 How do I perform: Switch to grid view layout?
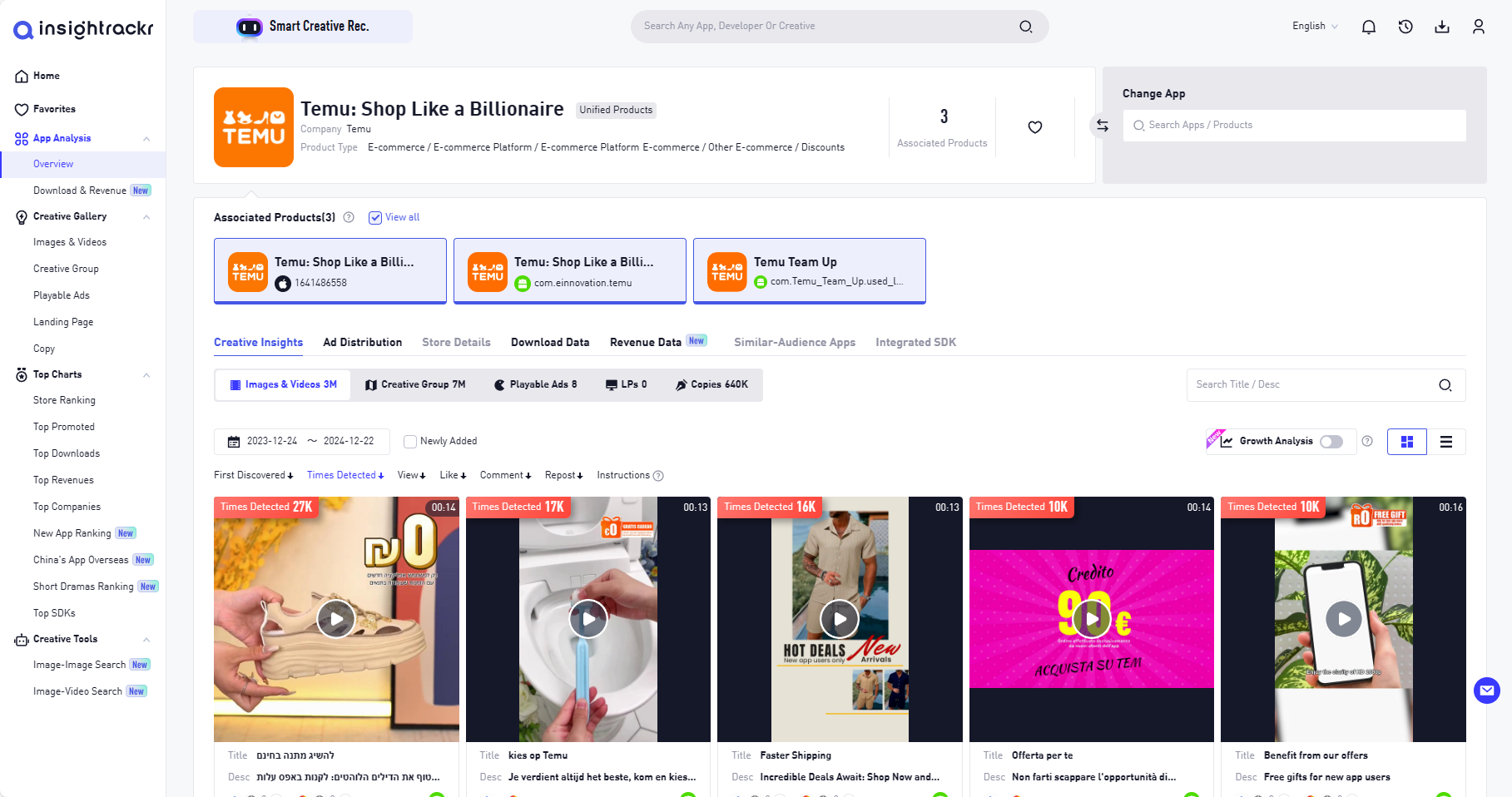click(1407, 442)
